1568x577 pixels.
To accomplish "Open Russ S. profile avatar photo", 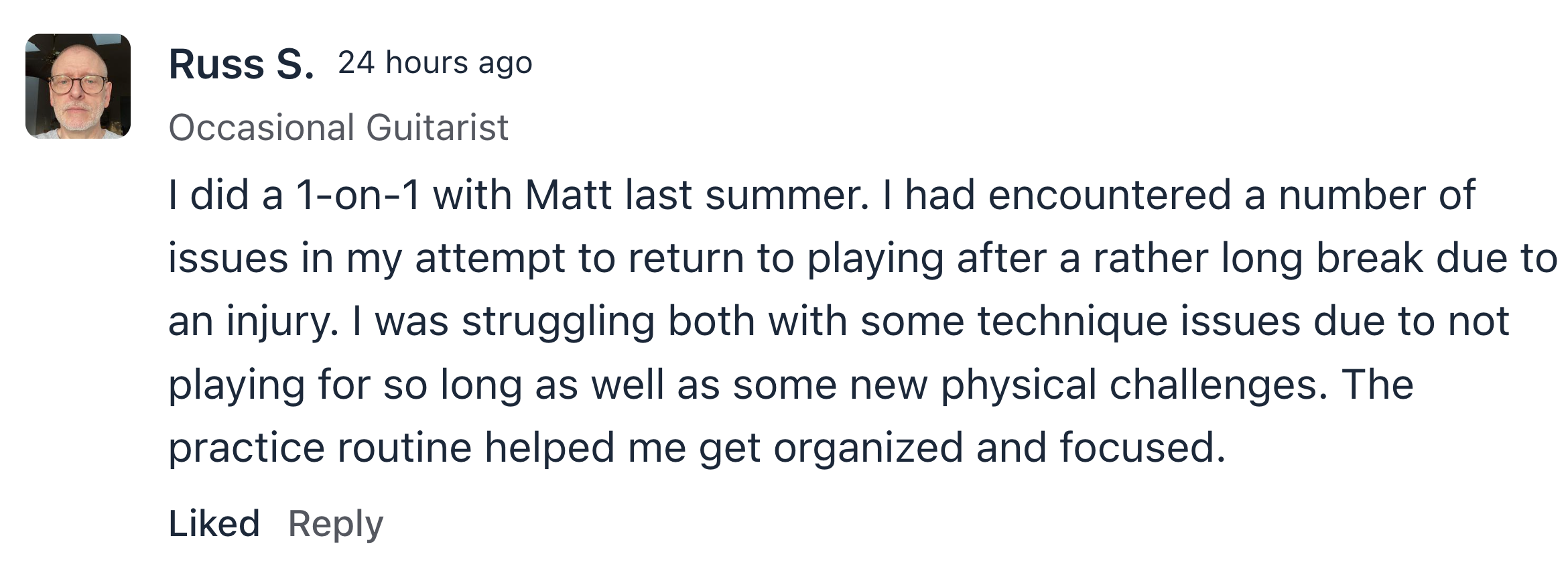I will point(78,86).
